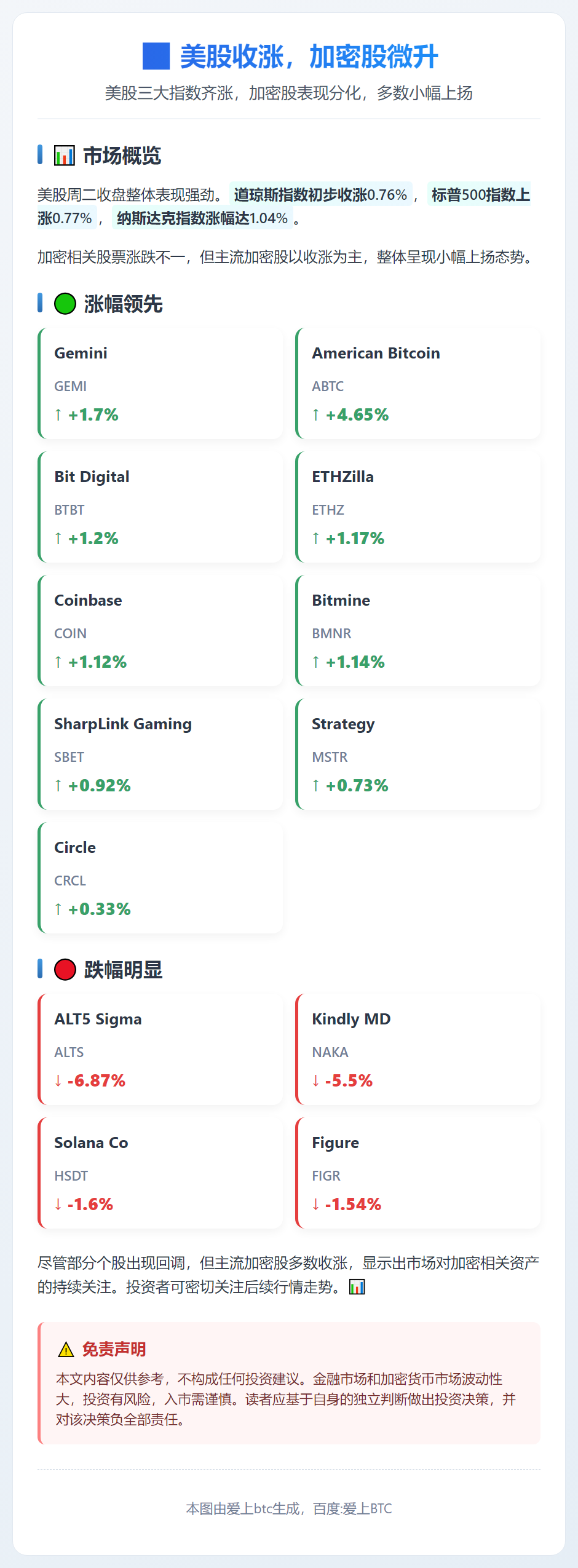Viewport: 578px width, 1568px height.
Task: Select the Figure FIGR stock card
Action: (x=418, y=1173)
